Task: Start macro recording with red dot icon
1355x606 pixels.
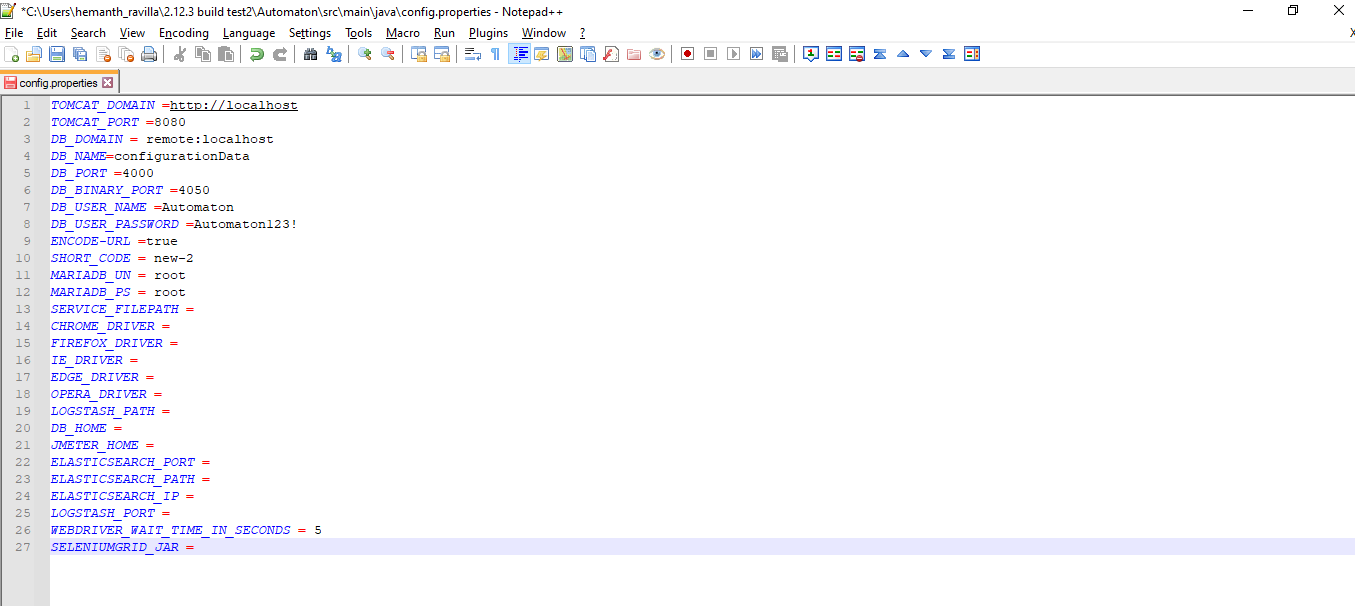Action: click(687, 54)
